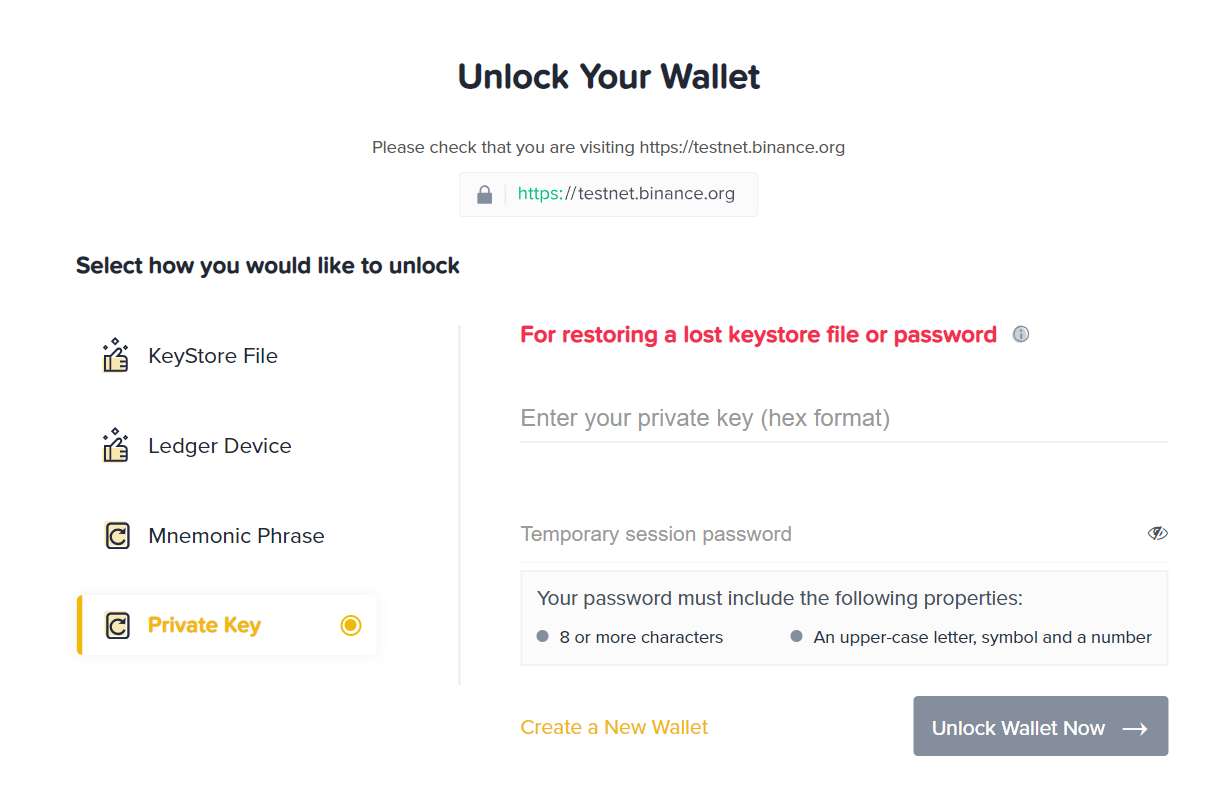Viewport: 1212px width, 791px height.
Task: Open the info tooltip beside the red heading
Action: point(1020,333)
